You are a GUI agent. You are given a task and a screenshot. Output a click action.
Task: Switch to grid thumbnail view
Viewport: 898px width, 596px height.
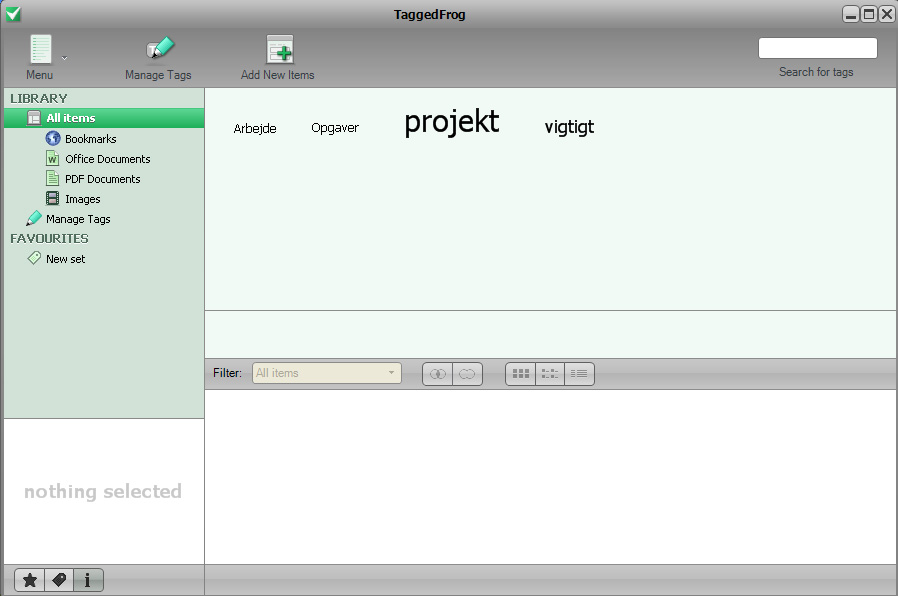tap(521, 374)
